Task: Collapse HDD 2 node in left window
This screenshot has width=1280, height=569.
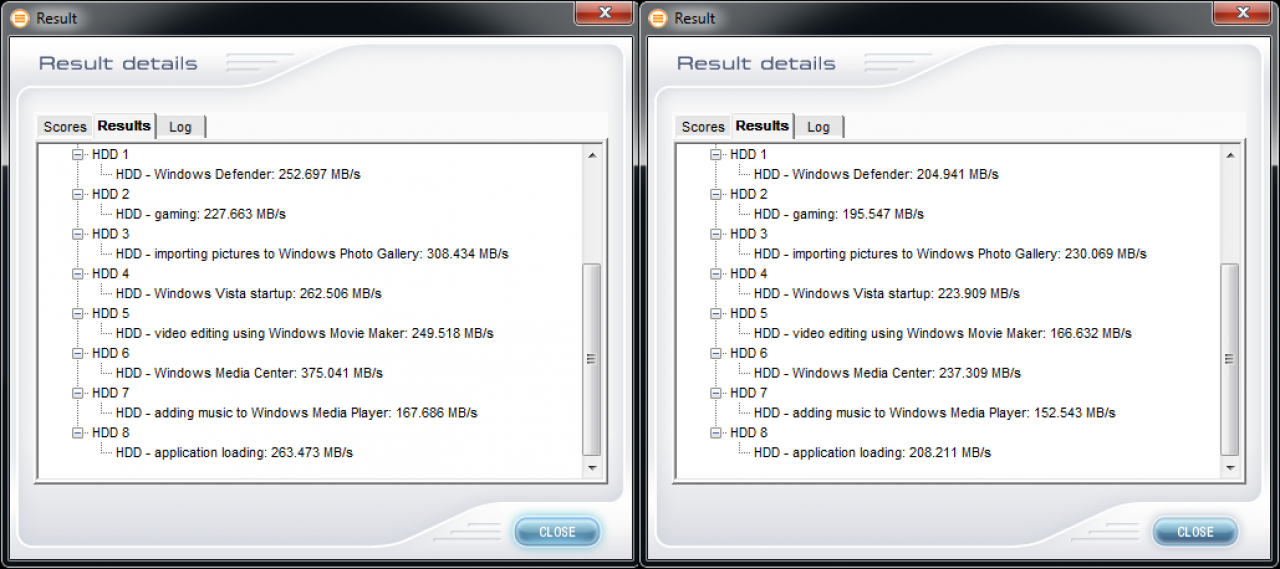Action: 78,194
